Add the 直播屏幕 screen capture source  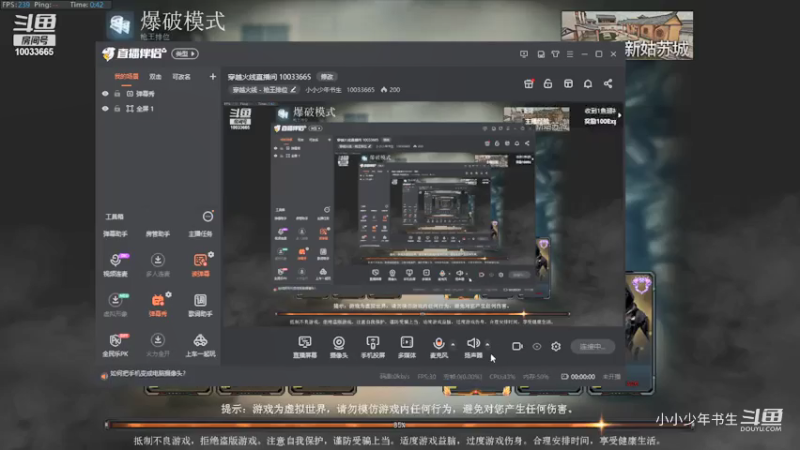[x=305, y=347]
